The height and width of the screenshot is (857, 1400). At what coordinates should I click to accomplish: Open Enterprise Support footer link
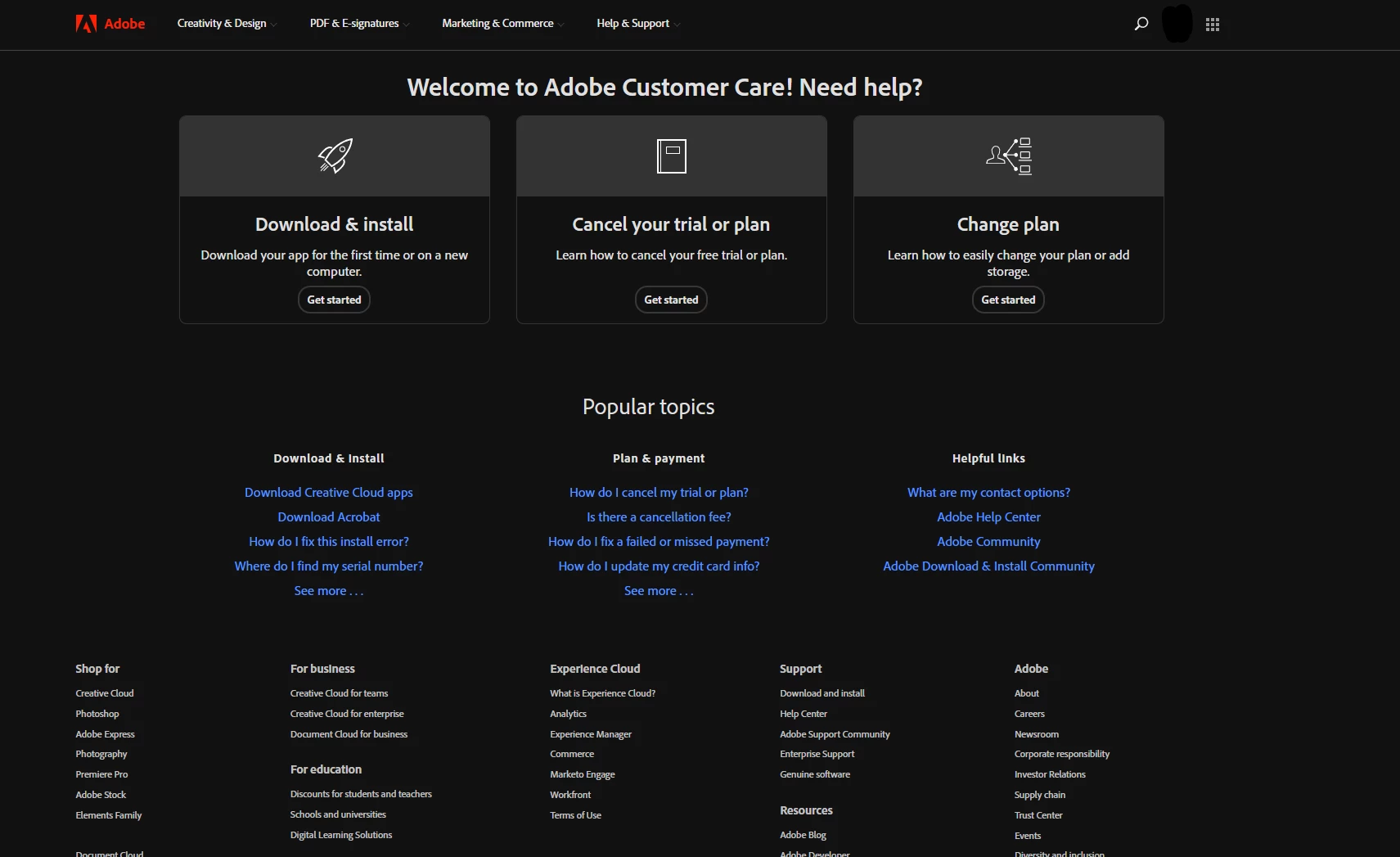[817, 754]
